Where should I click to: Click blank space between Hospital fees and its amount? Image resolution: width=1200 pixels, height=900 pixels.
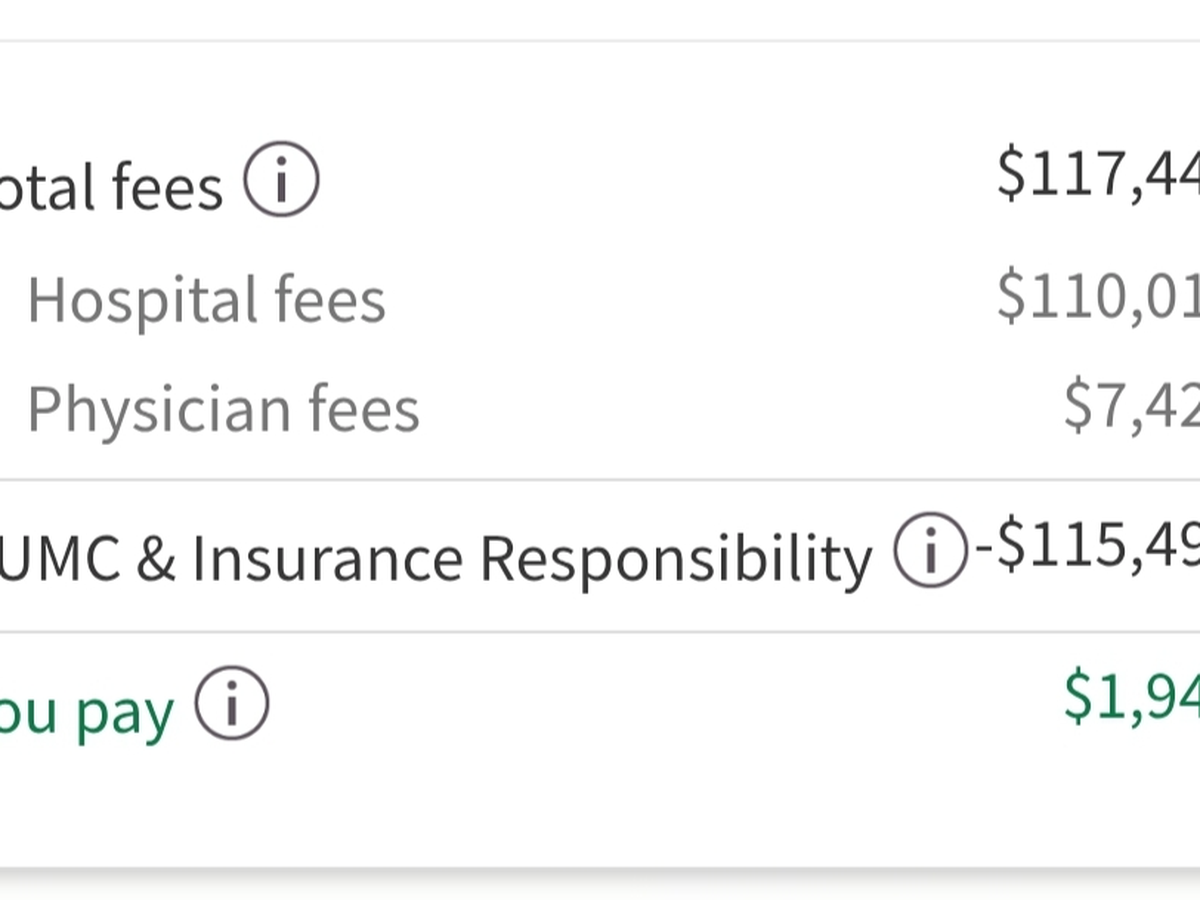(x=690, y=299)
